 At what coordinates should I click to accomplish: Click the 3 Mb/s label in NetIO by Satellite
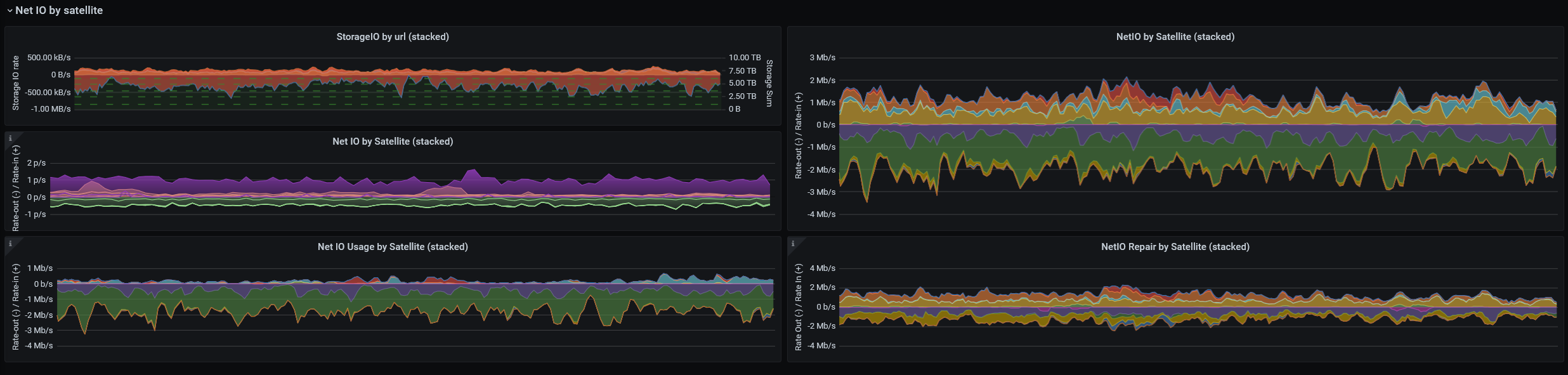pos(823,58)
